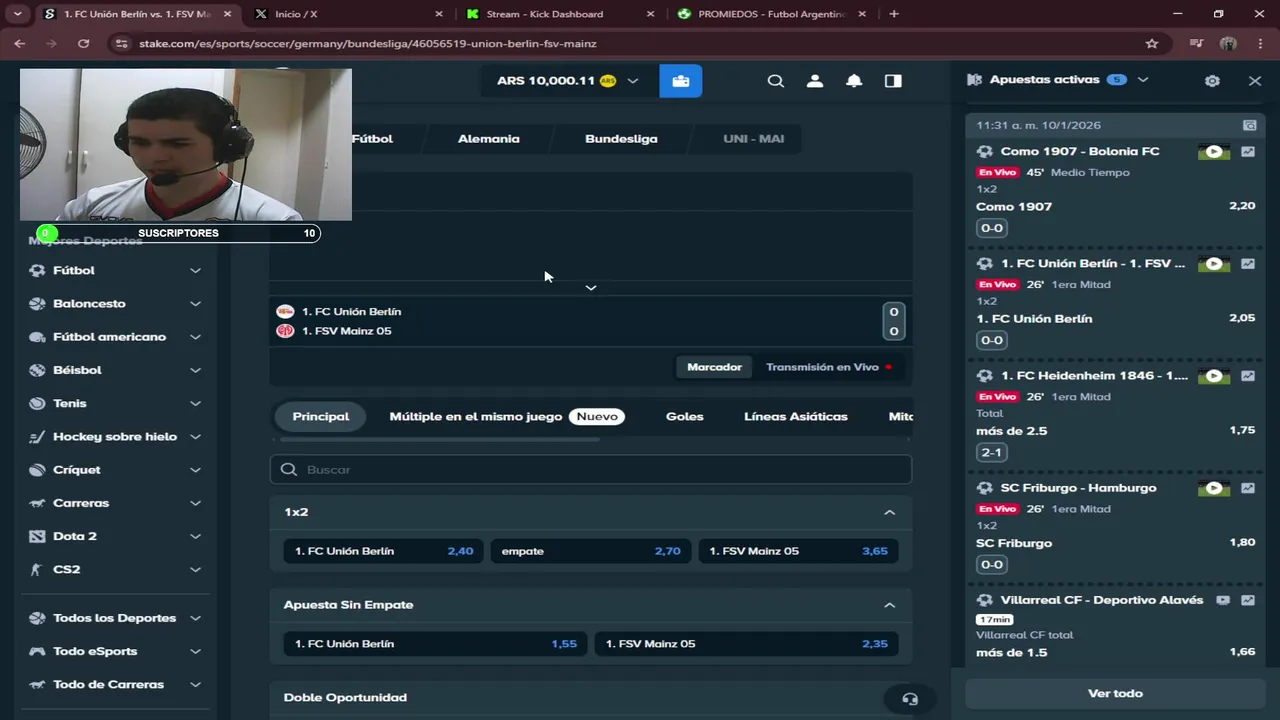Collapse the 1x2 market section

(x=889, y=512)
